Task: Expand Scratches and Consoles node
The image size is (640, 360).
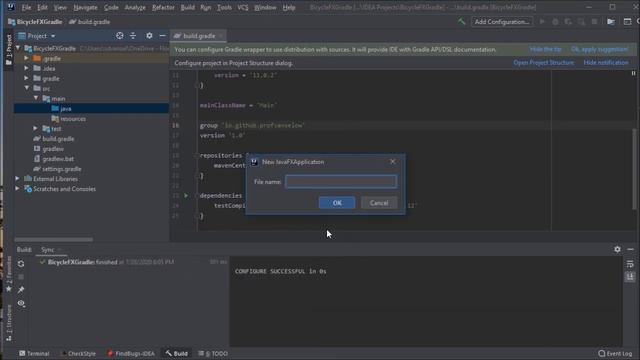Action: [18, 189]
